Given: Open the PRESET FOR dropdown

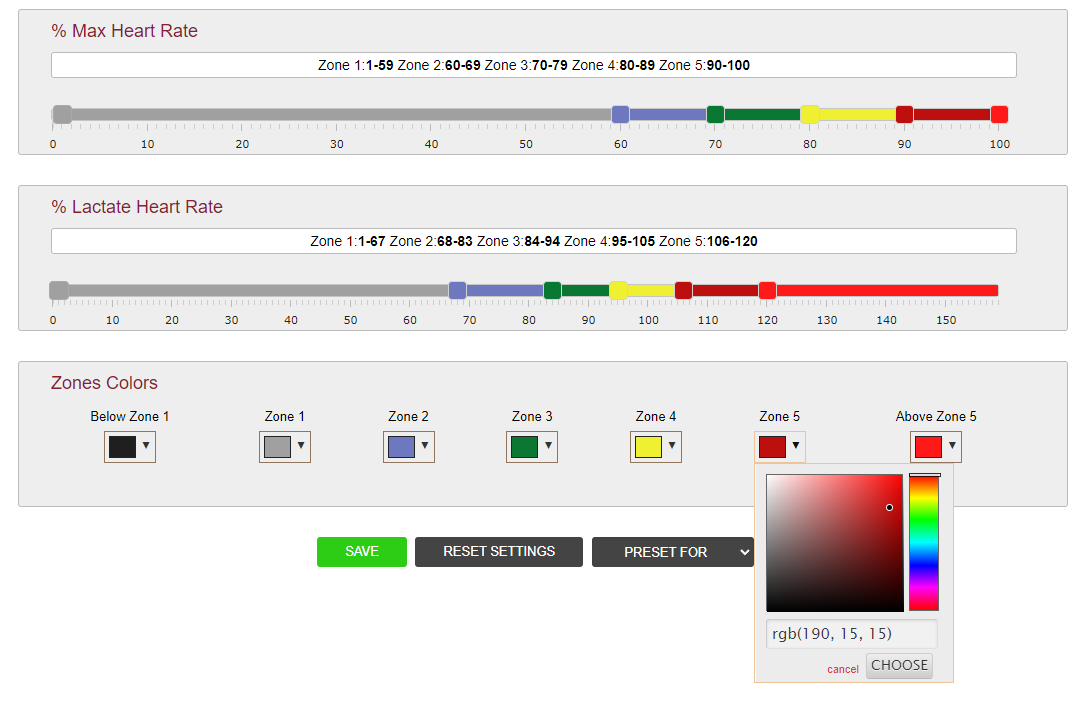Looking at the screenshot, I should [673, 552].
